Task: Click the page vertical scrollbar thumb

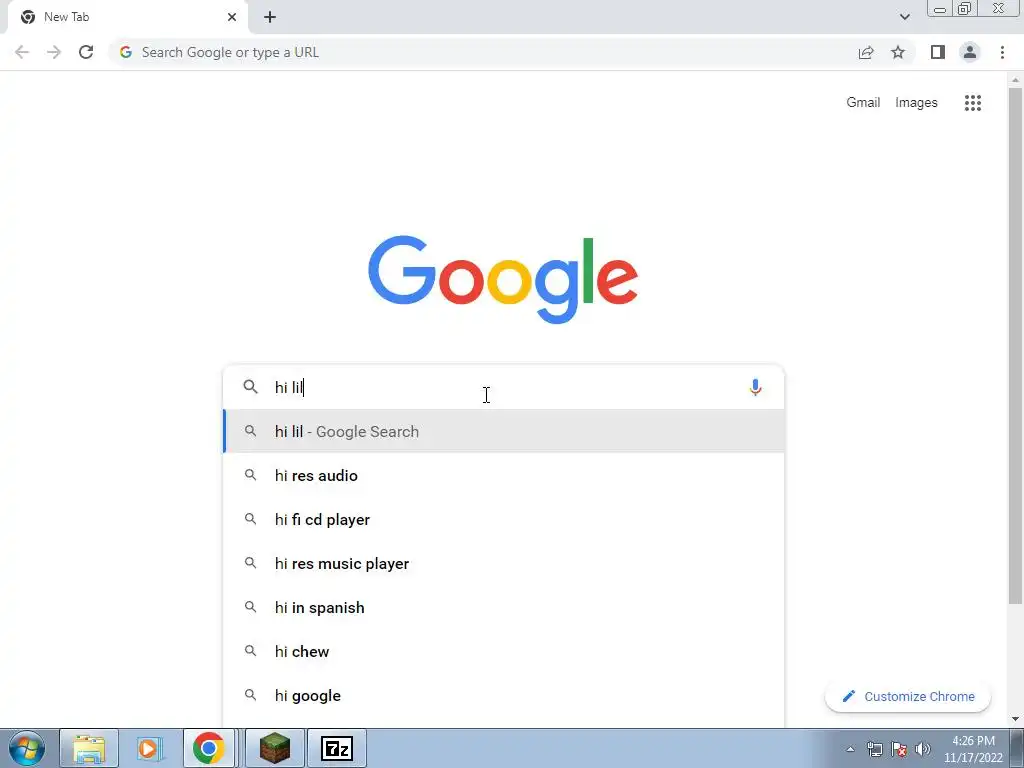Action: 1015,346
